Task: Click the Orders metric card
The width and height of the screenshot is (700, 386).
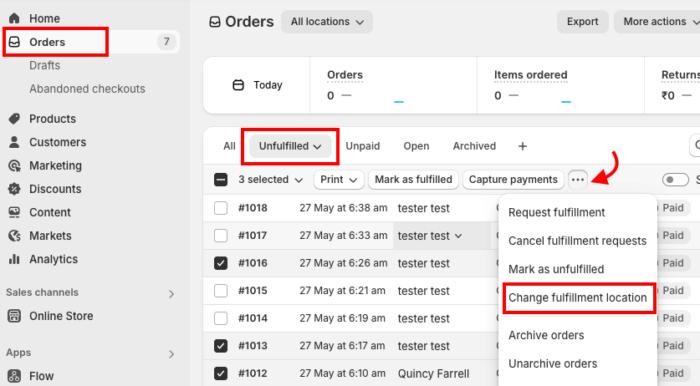Action: [393, 85]
